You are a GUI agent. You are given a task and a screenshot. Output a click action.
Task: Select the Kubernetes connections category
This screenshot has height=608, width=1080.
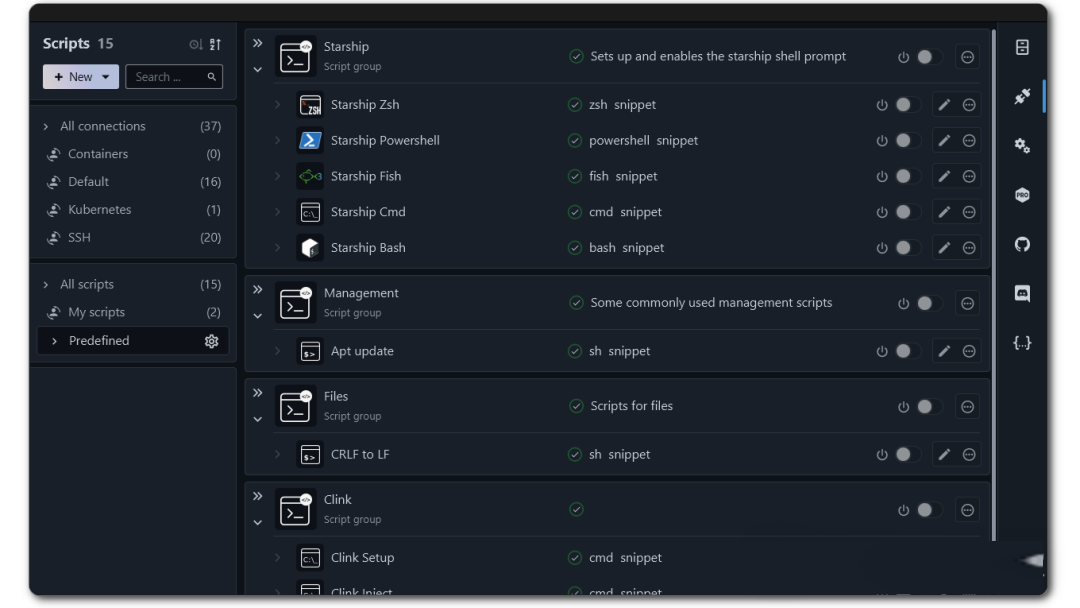[99, 210]
